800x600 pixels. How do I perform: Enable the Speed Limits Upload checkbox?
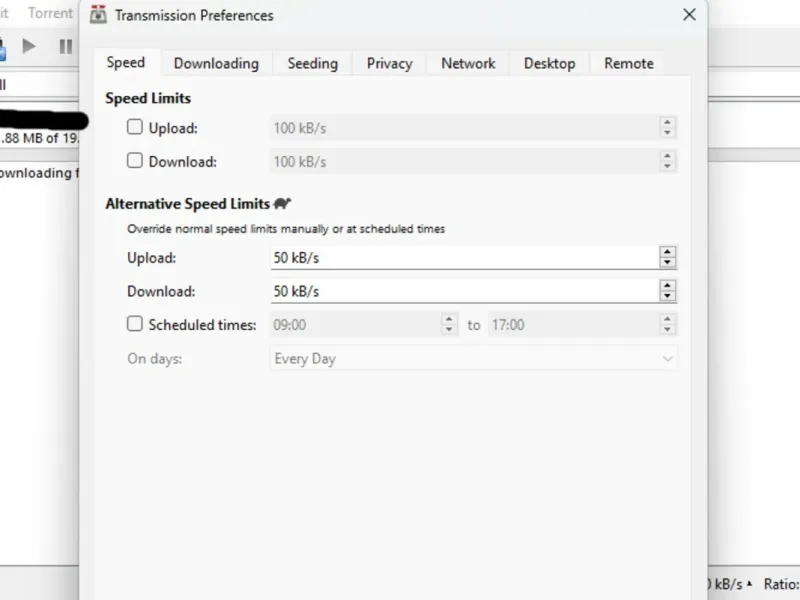135,128
